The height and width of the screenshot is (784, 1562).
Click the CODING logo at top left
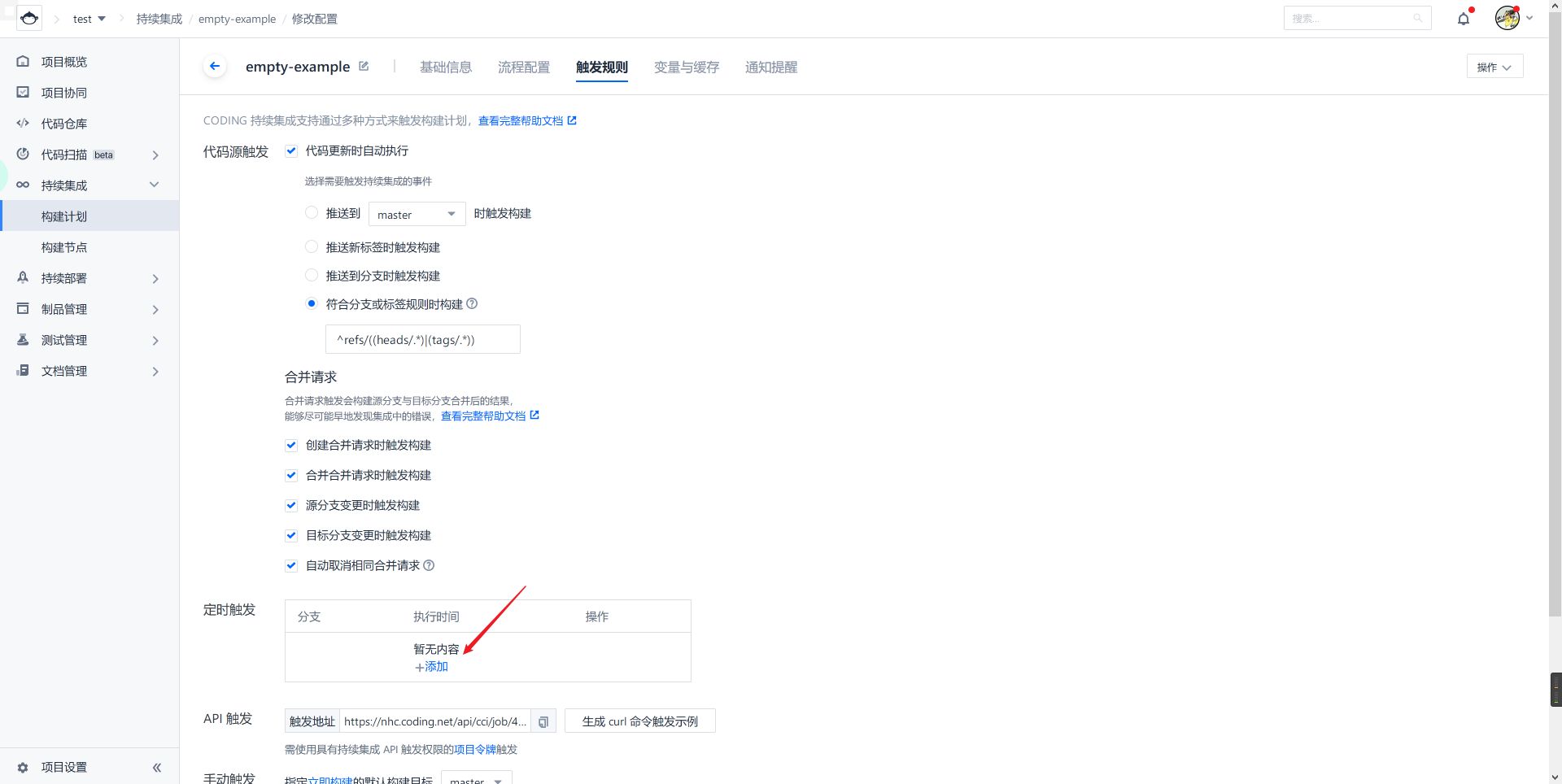(29, 18)
